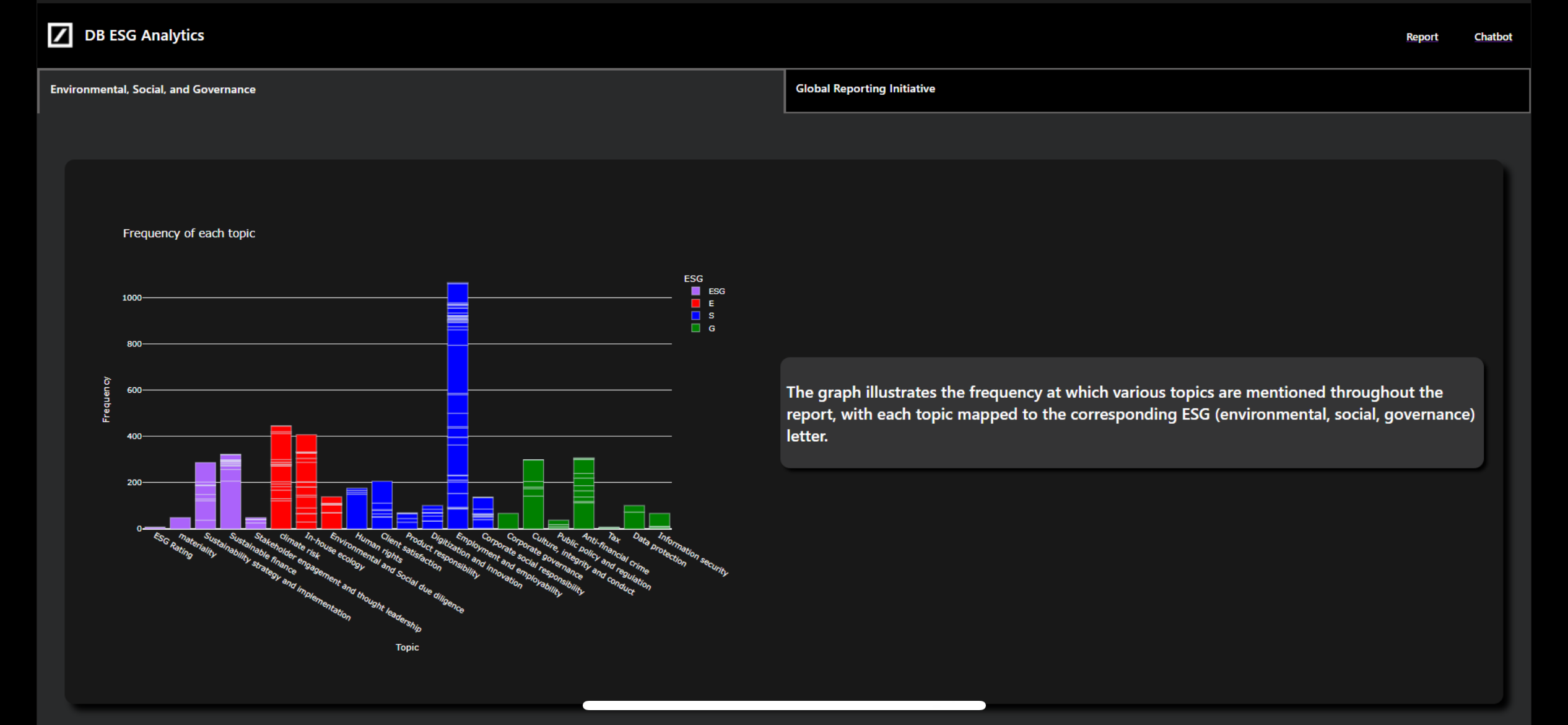
Task: Toggle the ESG category filter in legend
Action: pos(708,291)
